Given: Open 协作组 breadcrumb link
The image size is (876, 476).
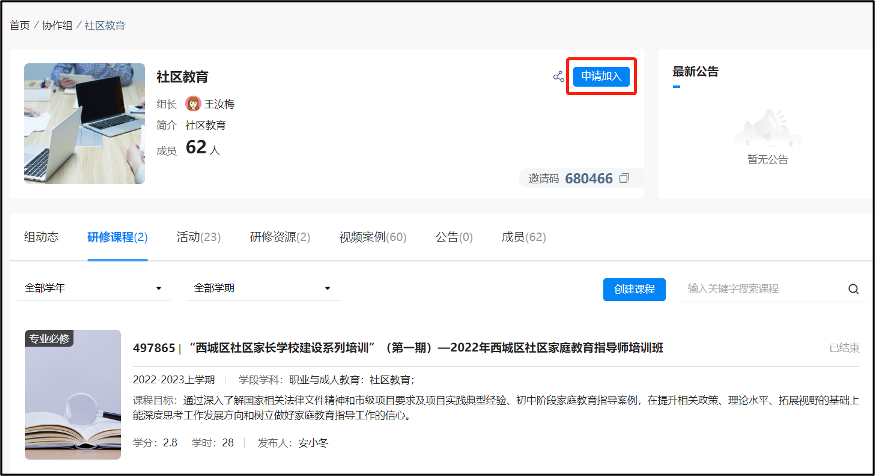Looking at the screenshot, I should [x=57, y=25].
